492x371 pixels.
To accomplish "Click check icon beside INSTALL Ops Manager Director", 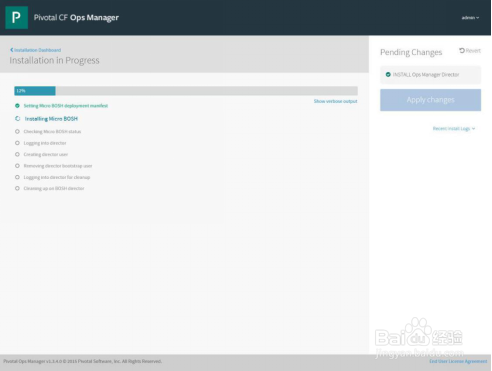I will pos(388,75).
